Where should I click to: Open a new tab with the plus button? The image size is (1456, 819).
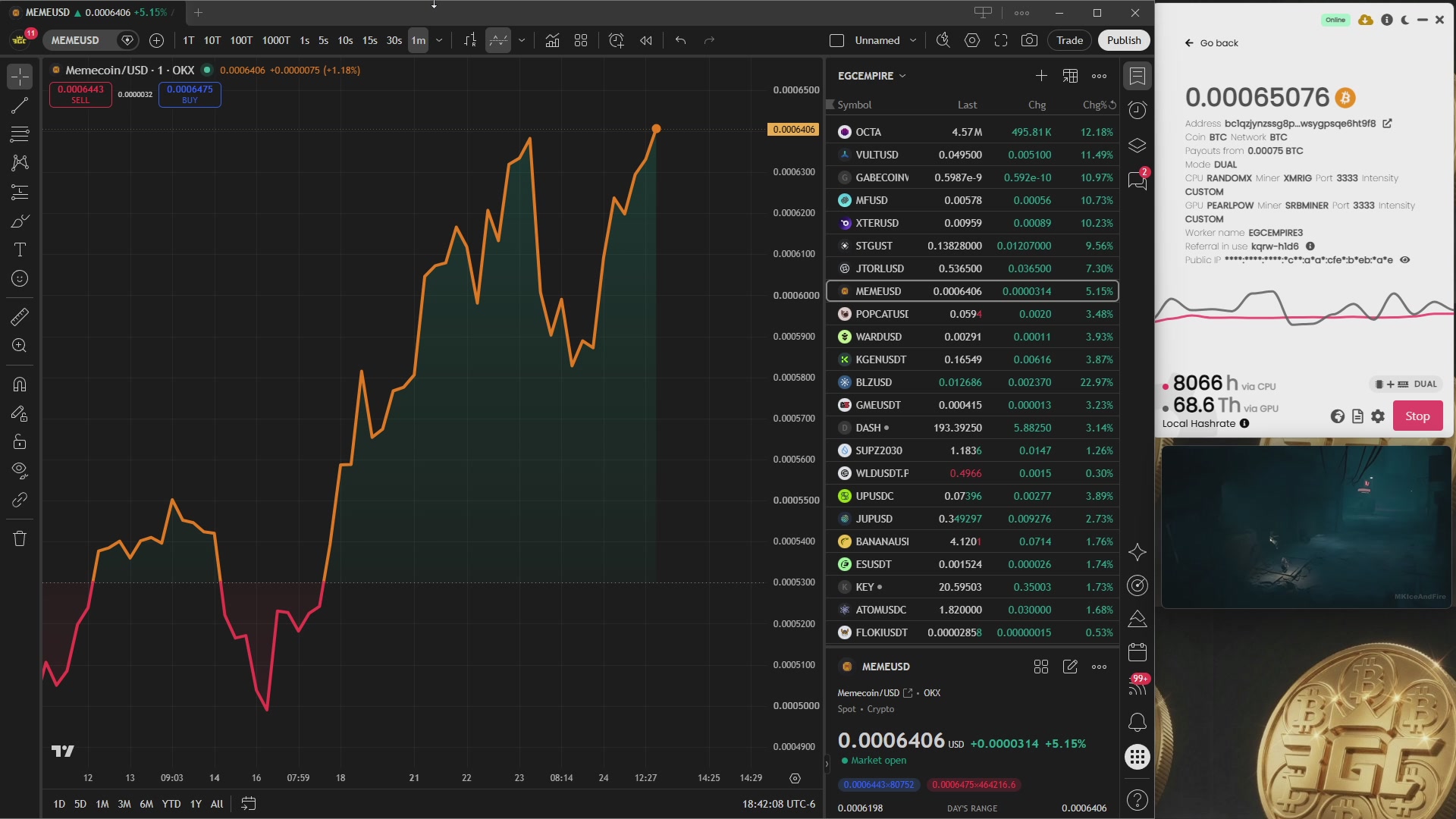pyautogui.click(x=198, y=12)
